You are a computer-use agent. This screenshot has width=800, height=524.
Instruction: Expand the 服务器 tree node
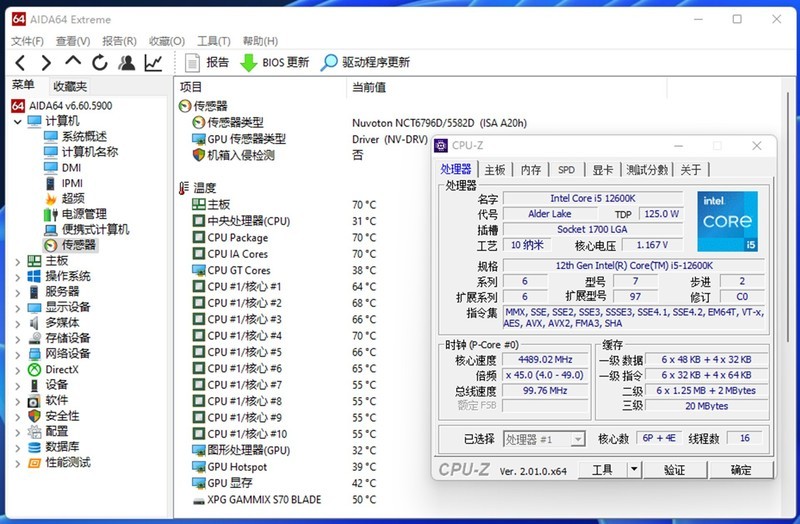point(18,292)
